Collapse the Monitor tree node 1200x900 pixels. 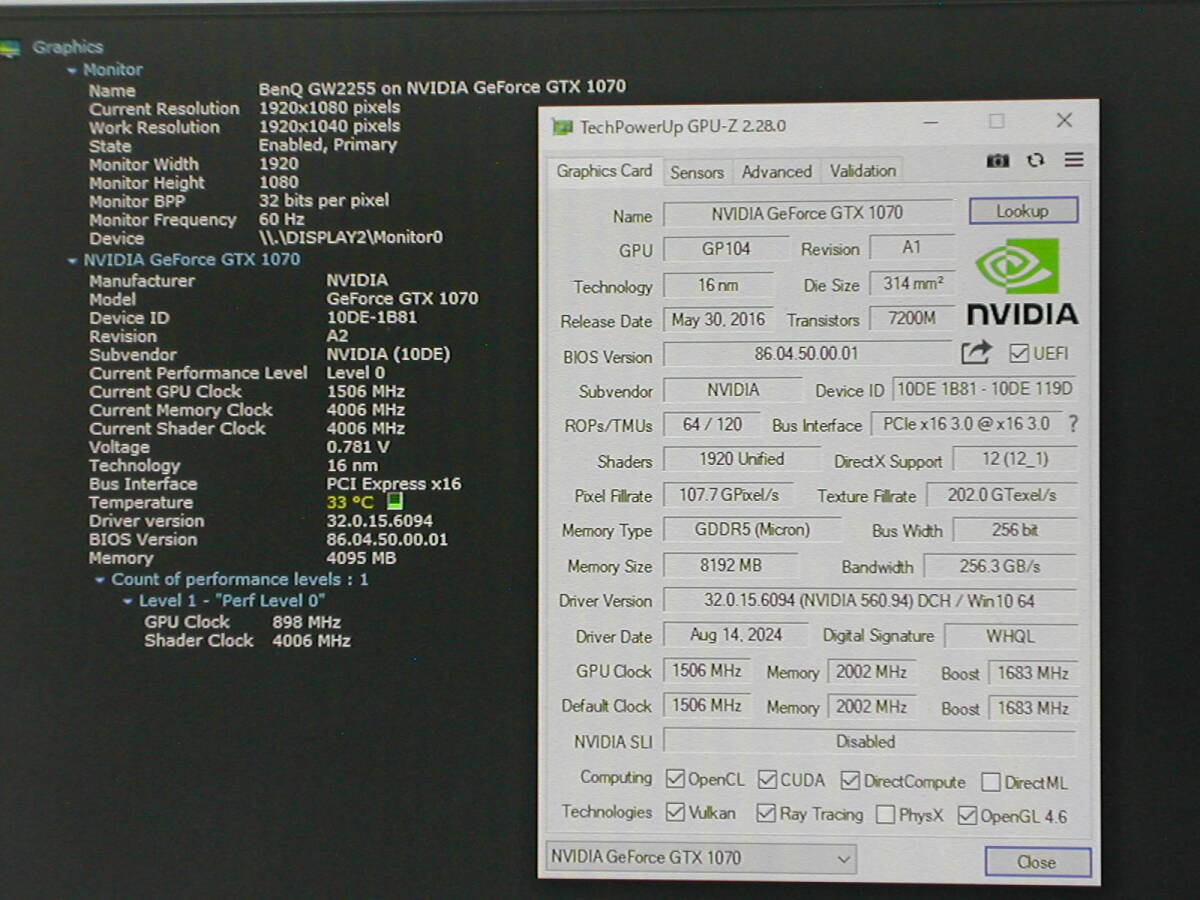point(72,70)
